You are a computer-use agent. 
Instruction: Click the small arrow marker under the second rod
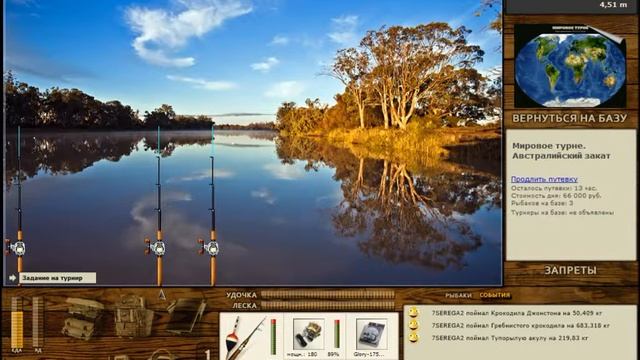(162, 294)
